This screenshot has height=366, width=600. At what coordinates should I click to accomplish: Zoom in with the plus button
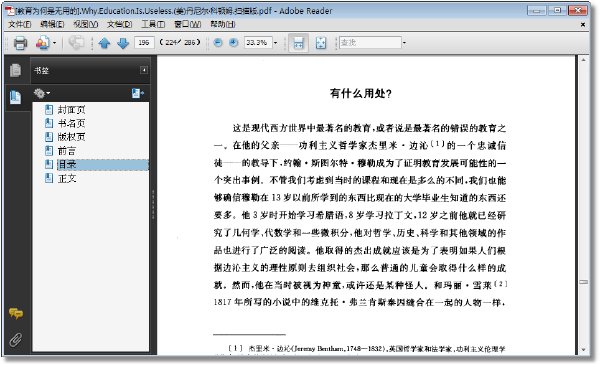(233, 42)
